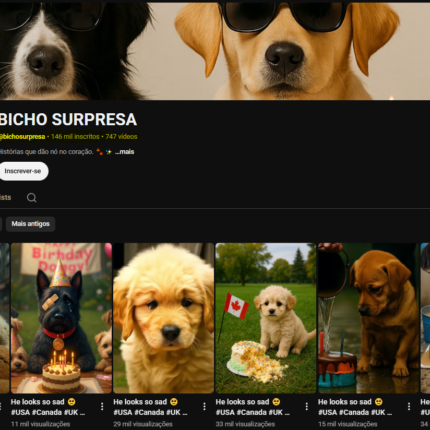Expand channel description with ...mais
Image resolution: width=430 pixels, height=430 pixels.
tap(124, 152)
